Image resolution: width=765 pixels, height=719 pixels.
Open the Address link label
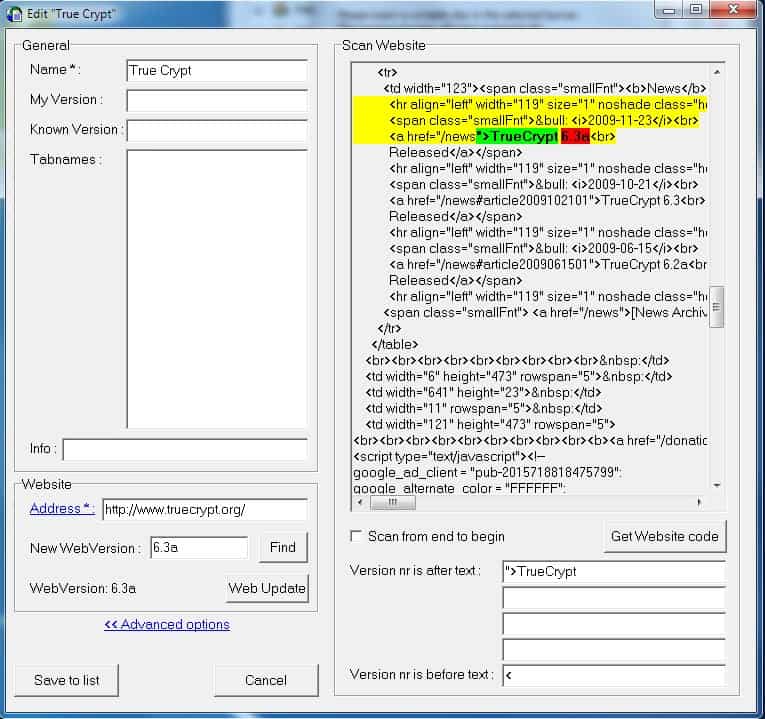tap(62, 509)
